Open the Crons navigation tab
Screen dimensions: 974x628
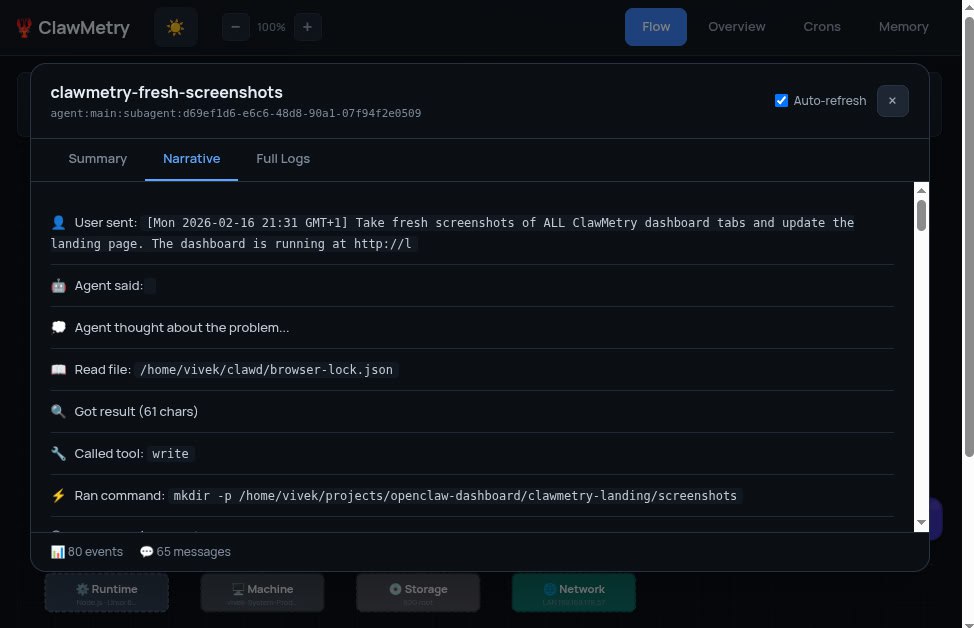tap(822, 27)
